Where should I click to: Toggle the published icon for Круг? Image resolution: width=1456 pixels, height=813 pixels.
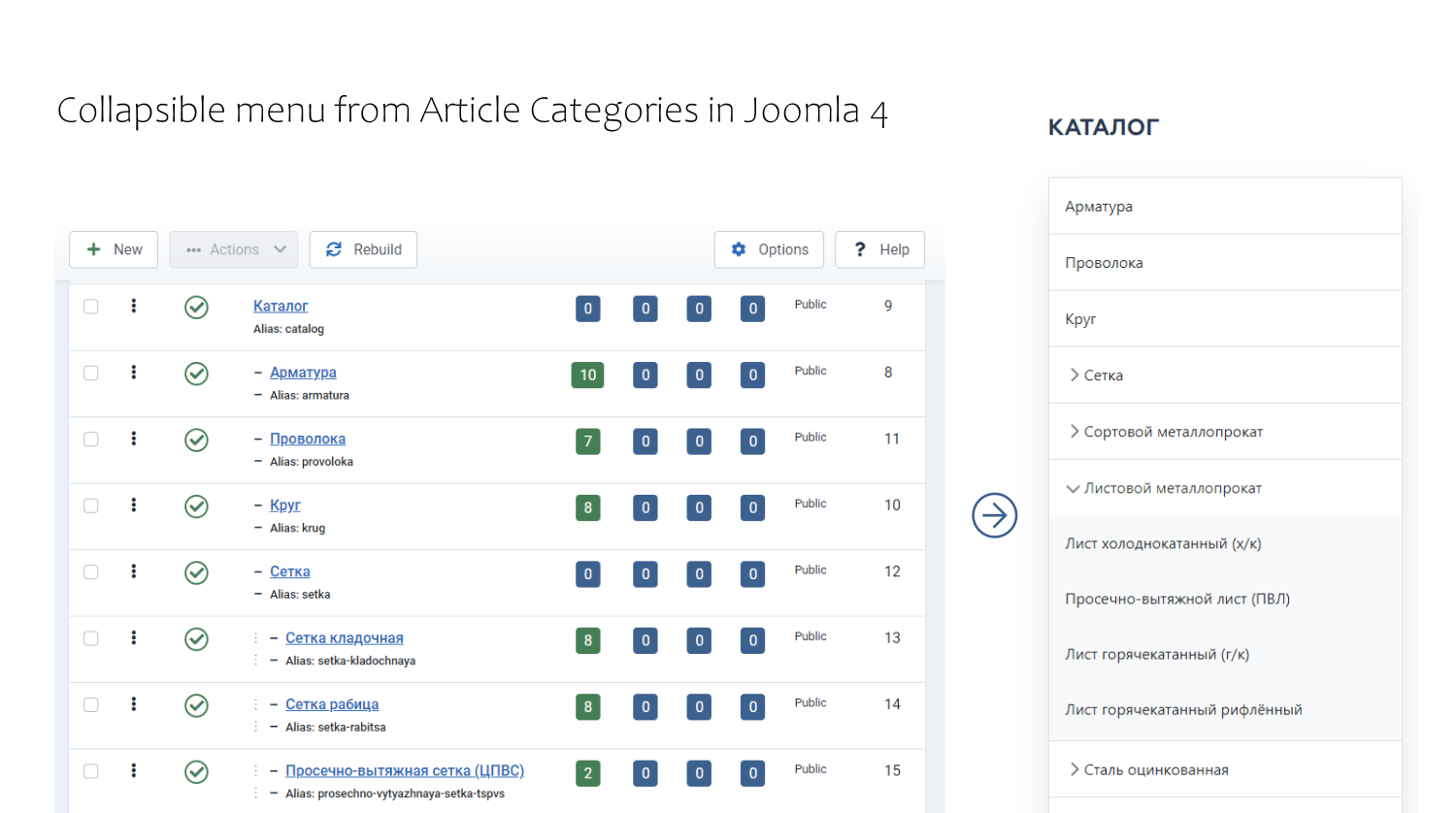pos(196,506)
